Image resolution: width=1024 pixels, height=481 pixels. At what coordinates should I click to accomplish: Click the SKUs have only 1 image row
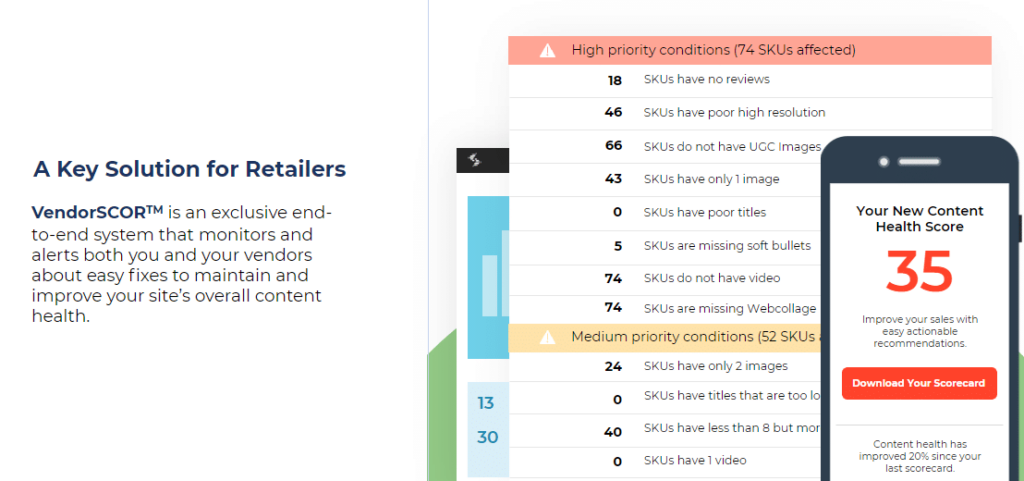pos(665,180)
